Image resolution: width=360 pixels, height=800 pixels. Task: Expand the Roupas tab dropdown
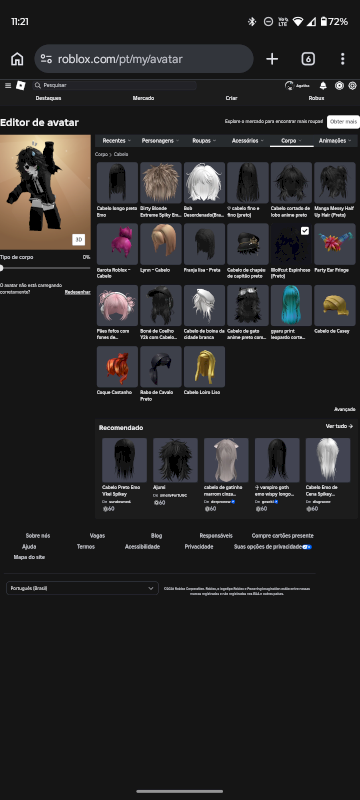pyautogui.click(x=204, y=140)
